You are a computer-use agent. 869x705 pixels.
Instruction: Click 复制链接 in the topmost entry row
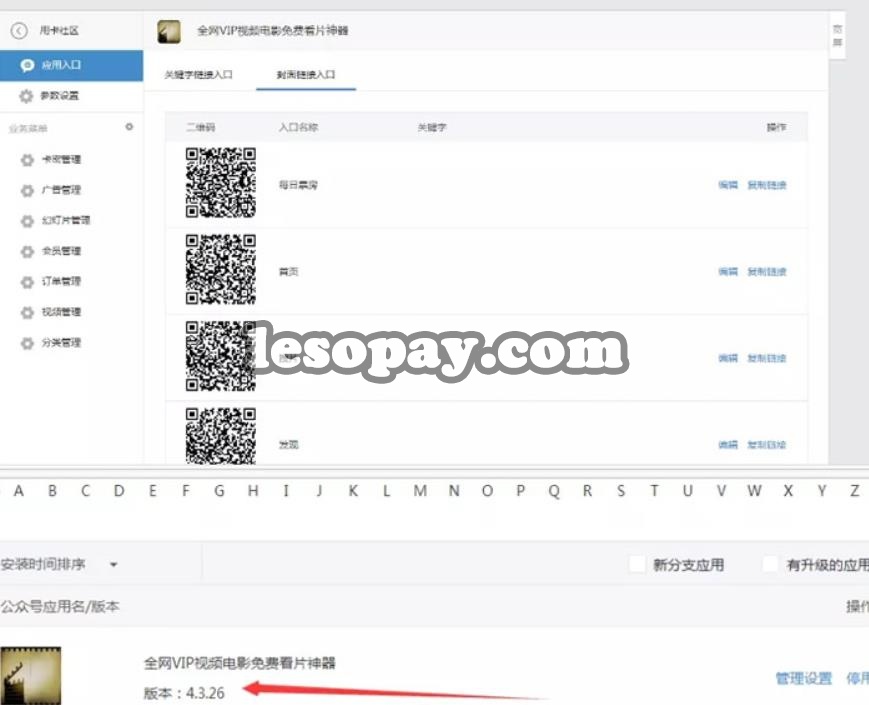tap(767, 185)
